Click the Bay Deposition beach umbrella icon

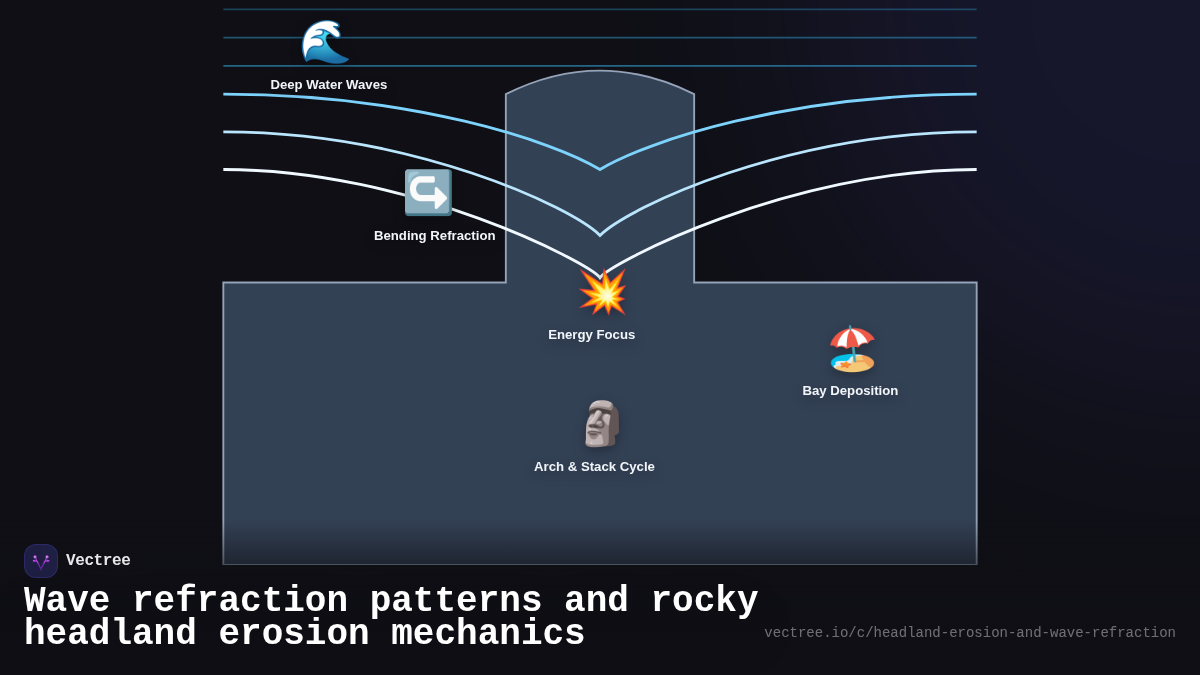click(x=852, y=347)
